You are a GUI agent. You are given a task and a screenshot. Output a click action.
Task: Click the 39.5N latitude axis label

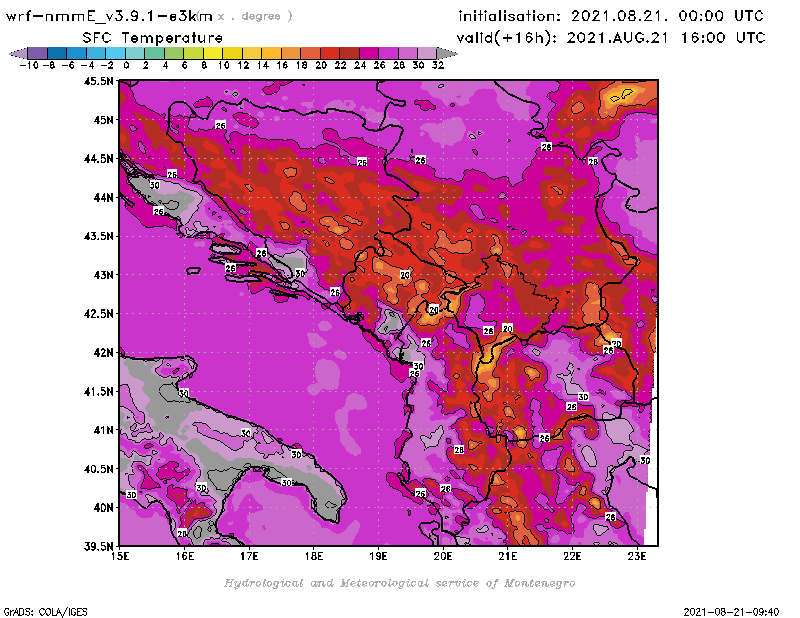pyautogui.click(x=98, y=546)
